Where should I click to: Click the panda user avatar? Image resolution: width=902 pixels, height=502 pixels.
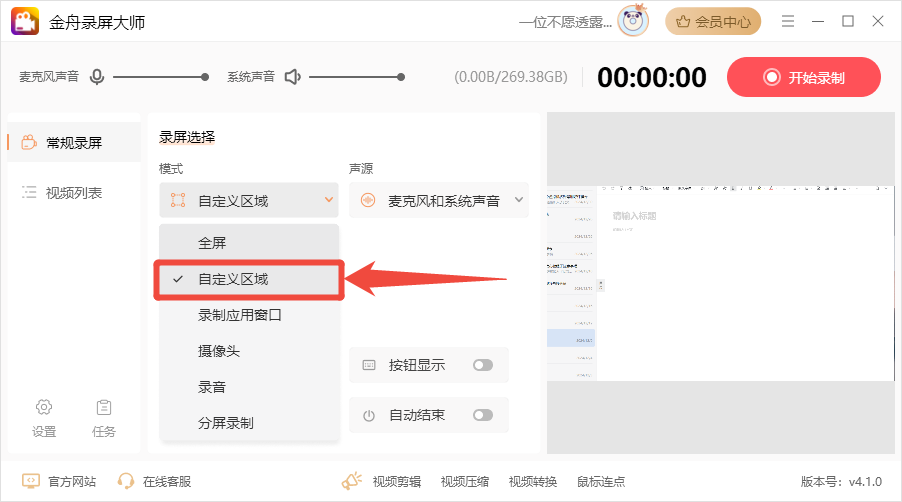coord(633,21)
